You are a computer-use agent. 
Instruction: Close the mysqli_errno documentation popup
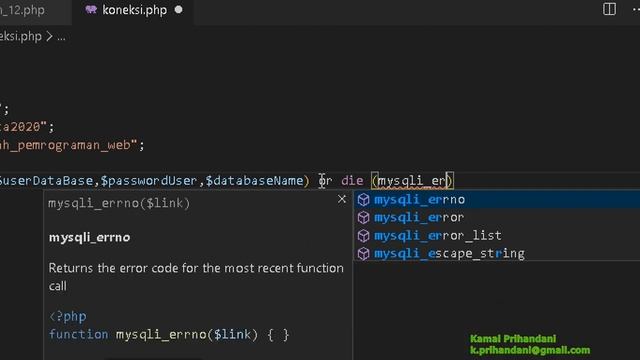[342, 199]
